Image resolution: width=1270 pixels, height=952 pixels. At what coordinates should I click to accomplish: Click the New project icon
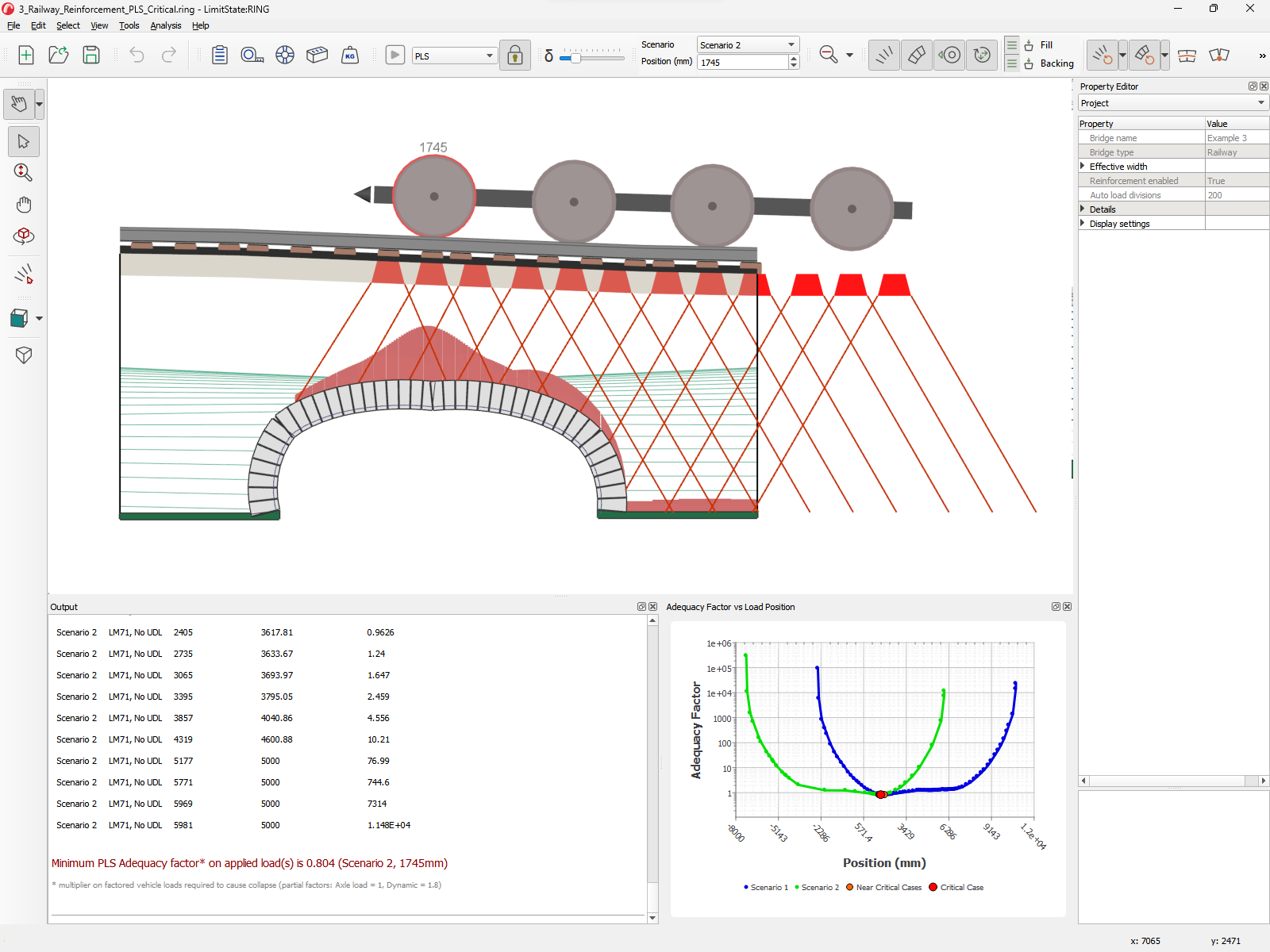tap(26, 55)
